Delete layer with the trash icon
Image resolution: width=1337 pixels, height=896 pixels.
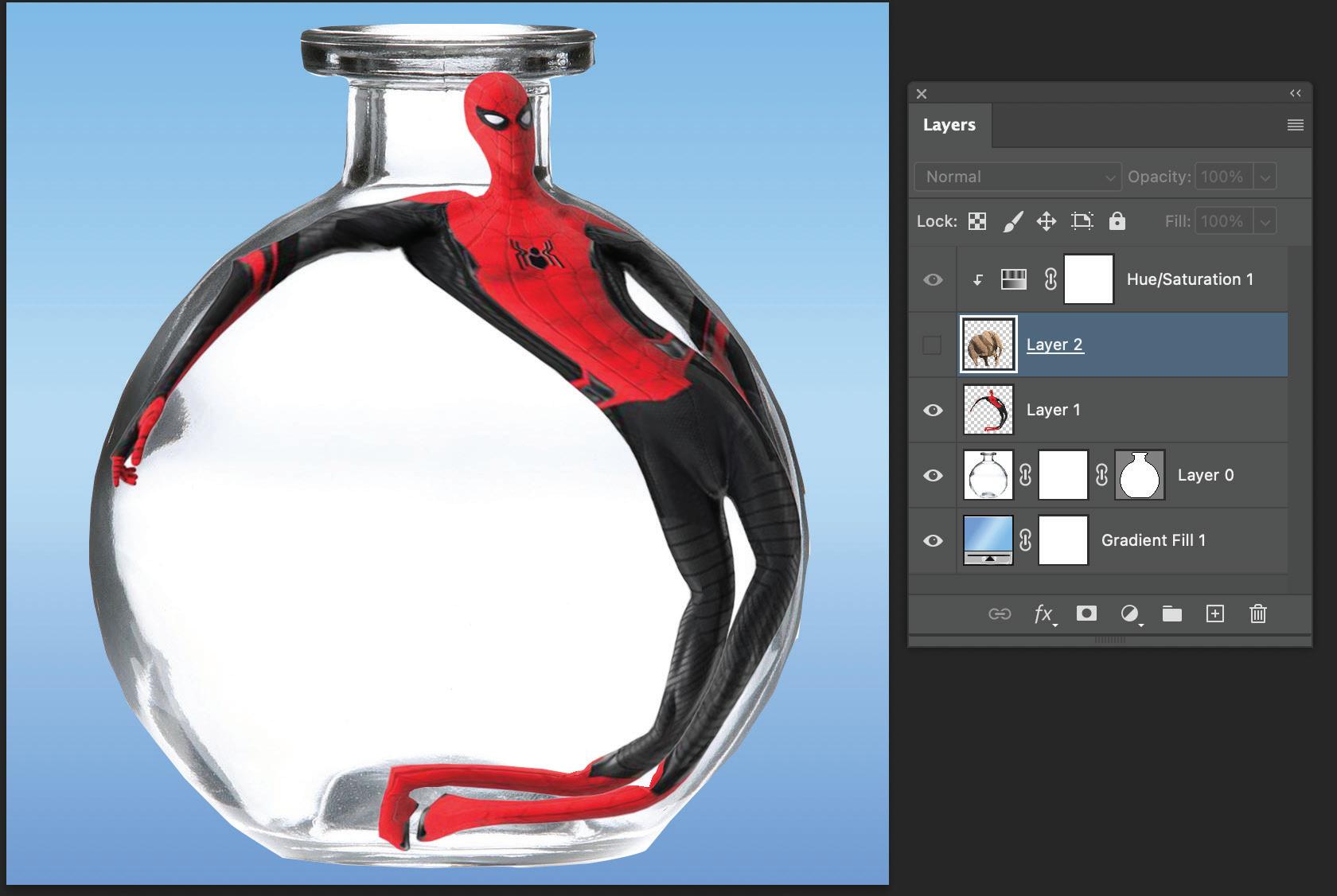[x=1258, y=614]
